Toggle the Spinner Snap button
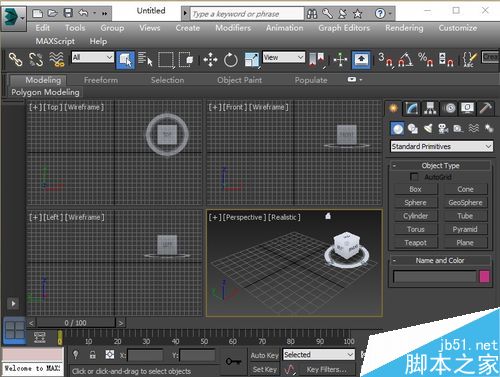 (x=446, y=60)
